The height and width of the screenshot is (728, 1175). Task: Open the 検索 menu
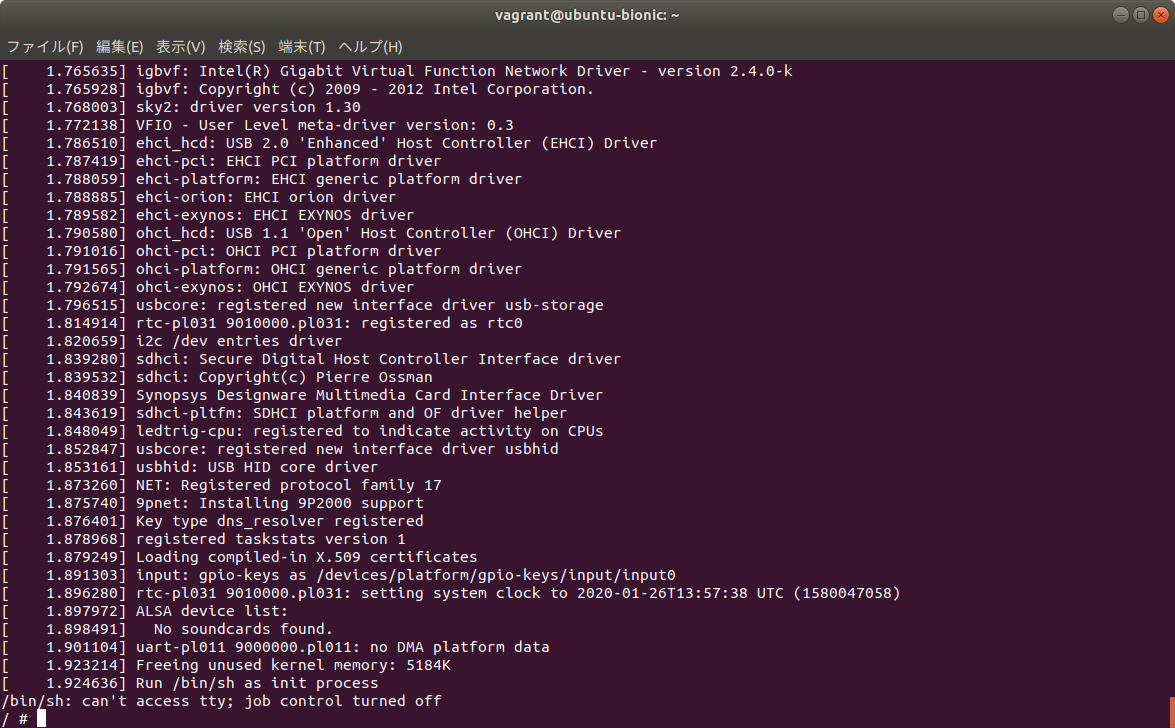click(241, 46)
